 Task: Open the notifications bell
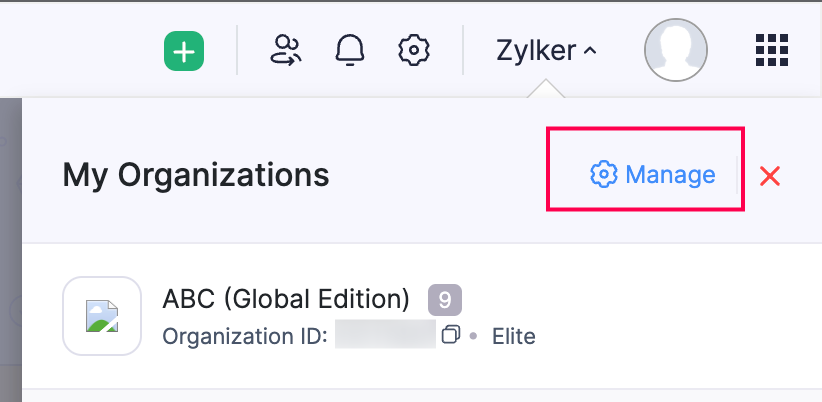[x=350, y=50]
